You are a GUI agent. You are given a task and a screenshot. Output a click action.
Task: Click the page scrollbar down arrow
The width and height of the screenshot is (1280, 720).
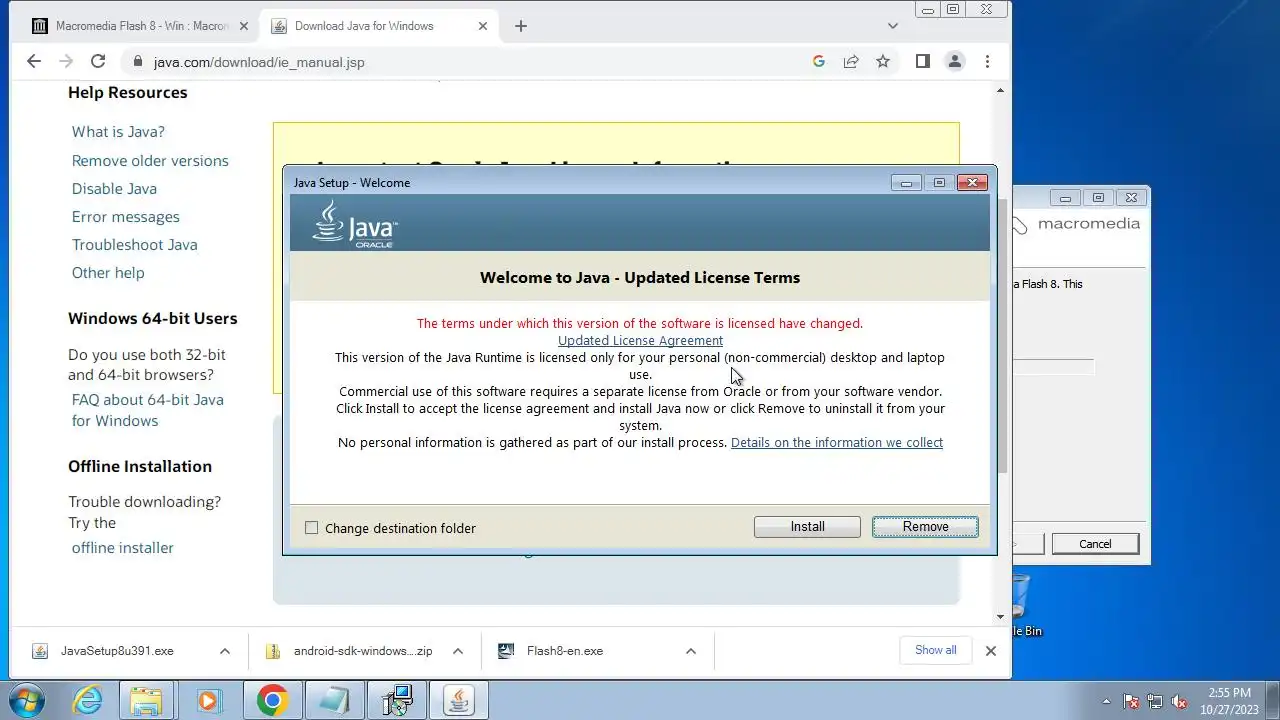[x=1000, y=617]
